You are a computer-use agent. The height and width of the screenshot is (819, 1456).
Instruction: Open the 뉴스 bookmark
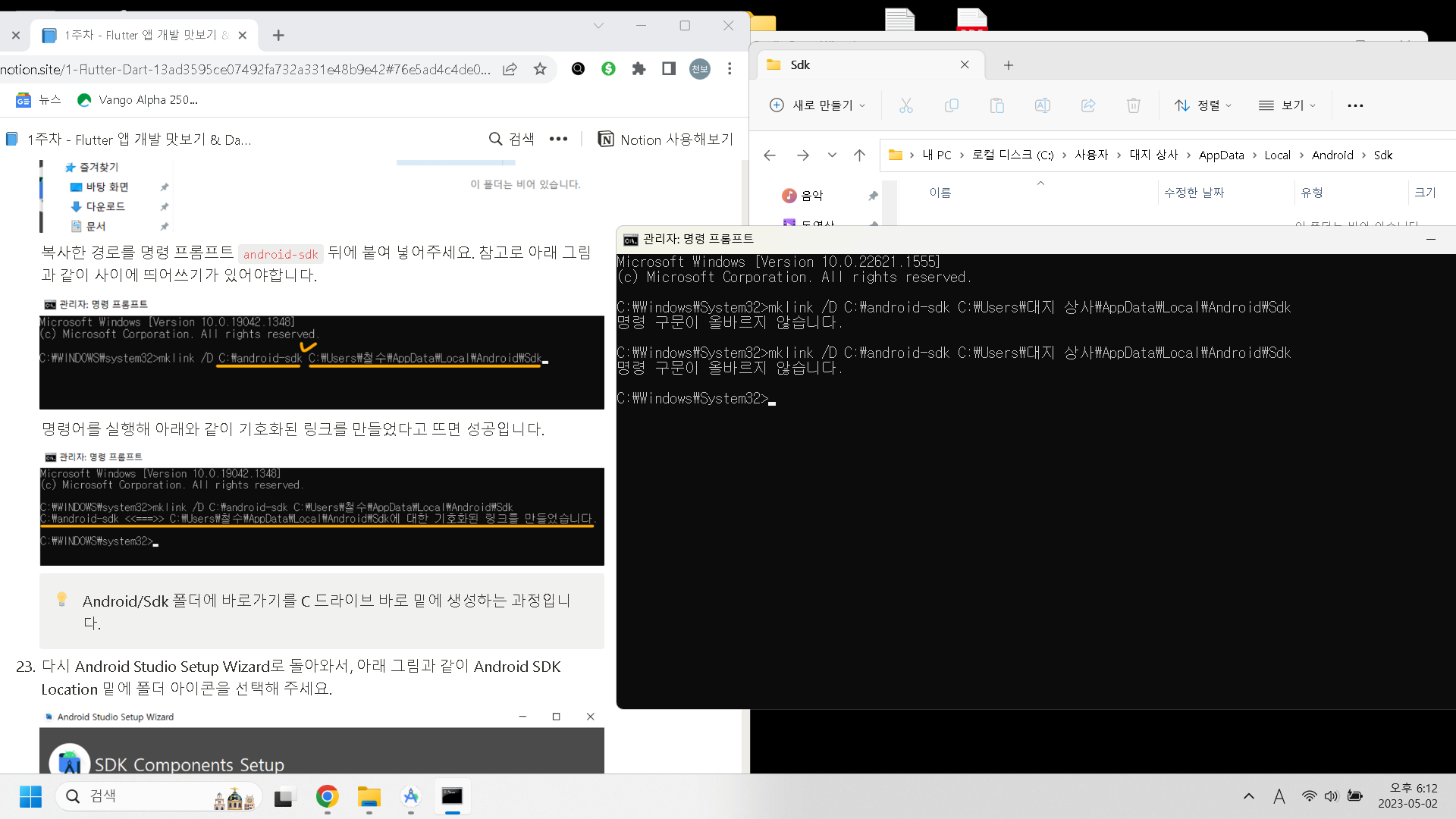[39, 99]
